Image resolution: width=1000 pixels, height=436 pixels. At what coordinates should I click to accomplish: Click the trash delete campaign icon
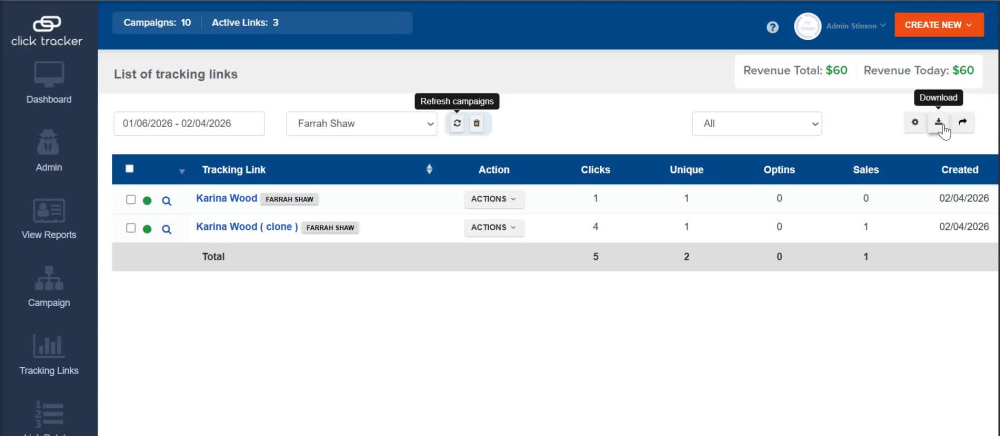pos(476,124)
